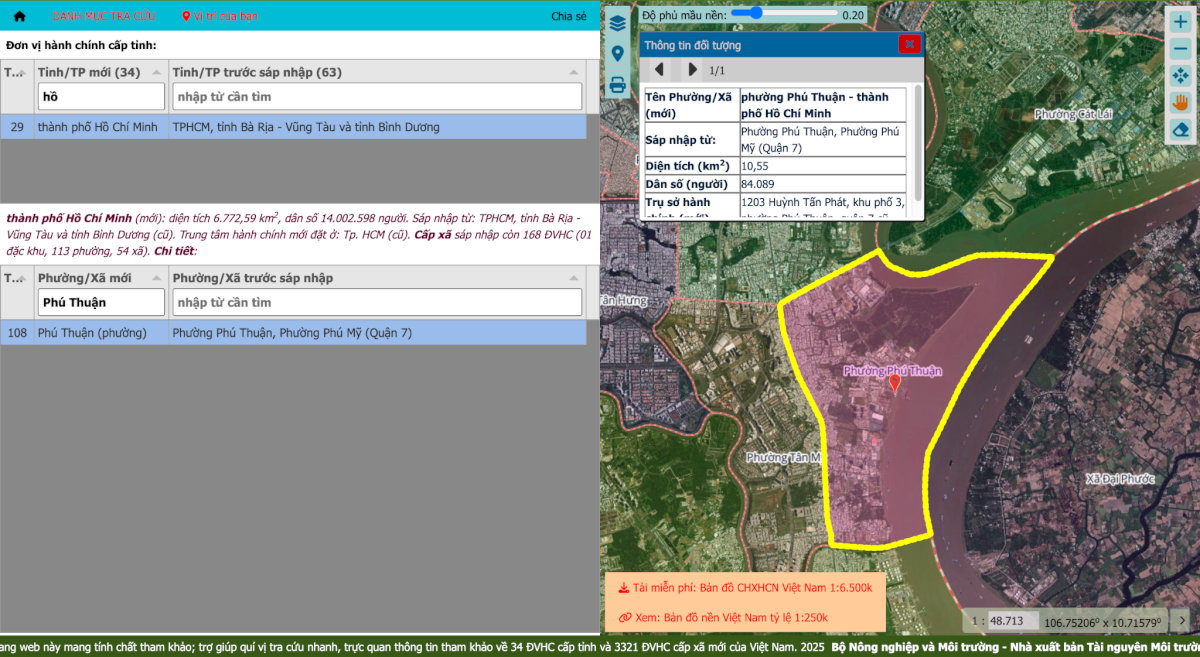Screen dimensions: 1200x657
Task: Adjust the Độ phủ màu nền slider
Action: [756, 13]
